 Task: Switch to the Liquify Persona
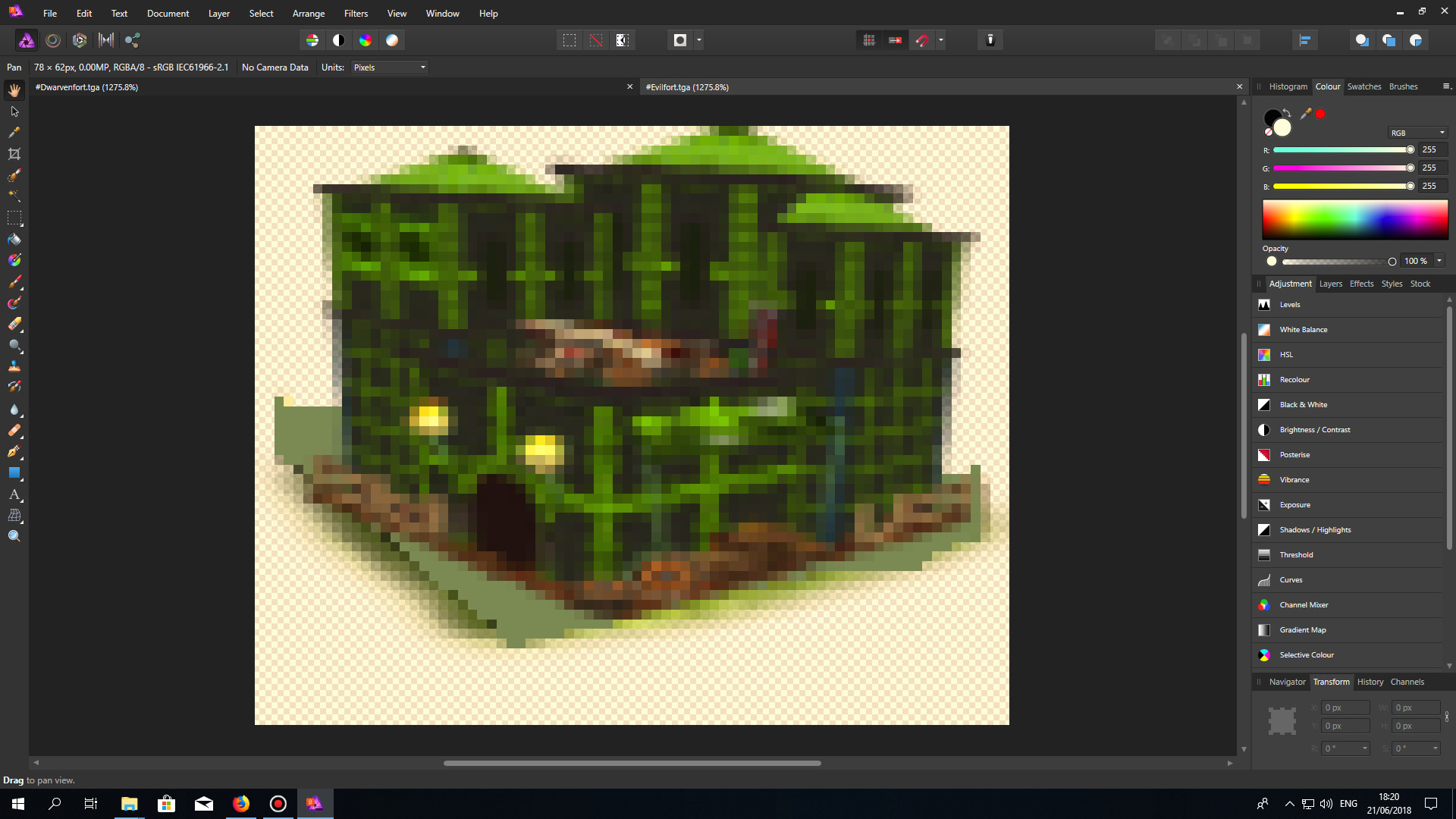click(x=53, y=40)
